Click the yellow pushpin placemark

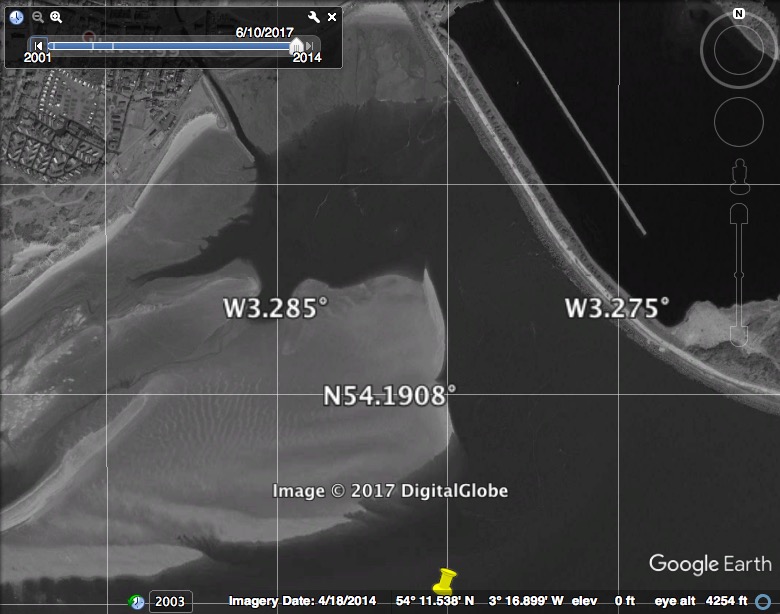(x=443, y=582)
